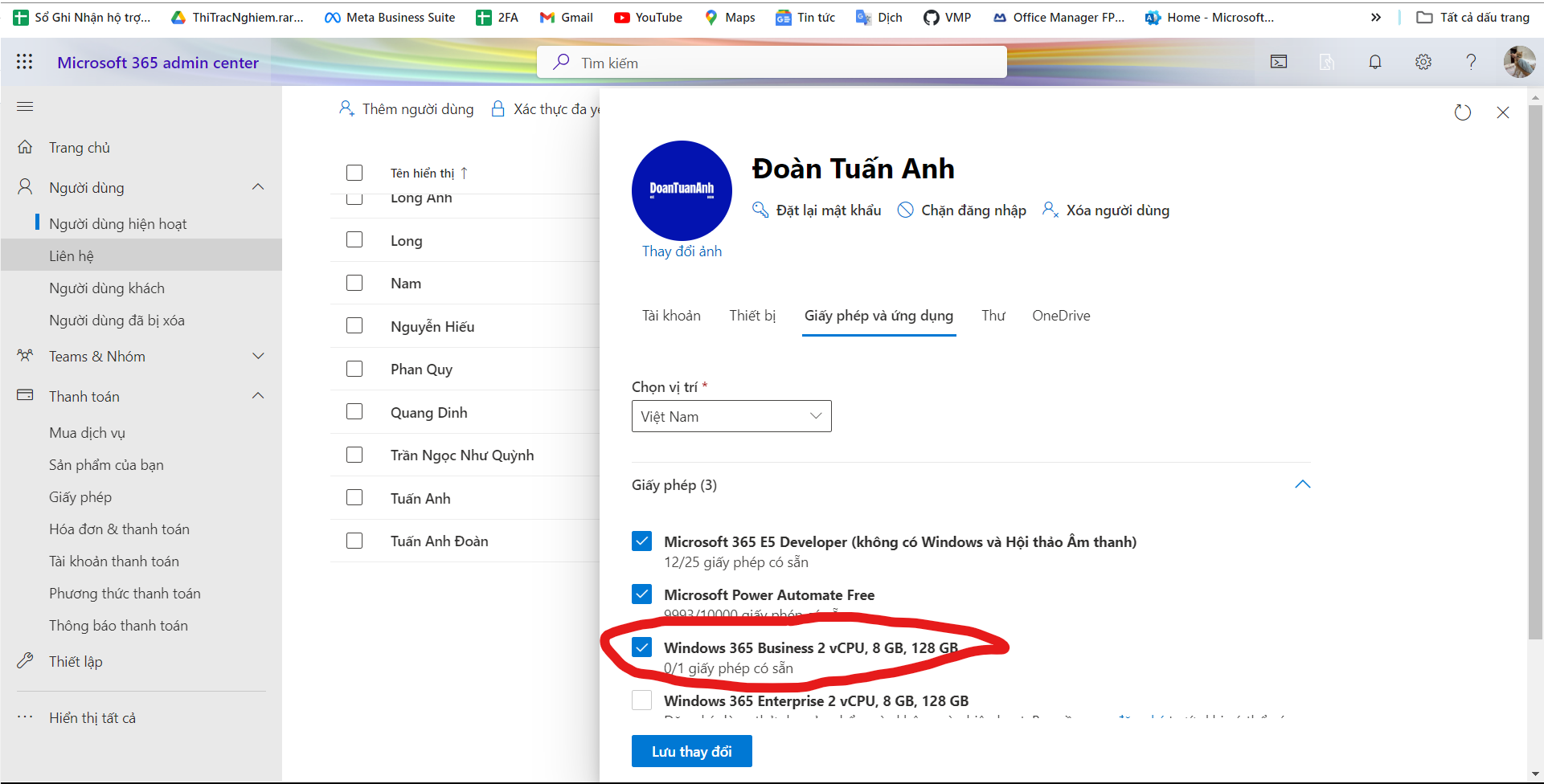Click Lưu thay đổi button
1544x784 pixels.
click(691, 751)
